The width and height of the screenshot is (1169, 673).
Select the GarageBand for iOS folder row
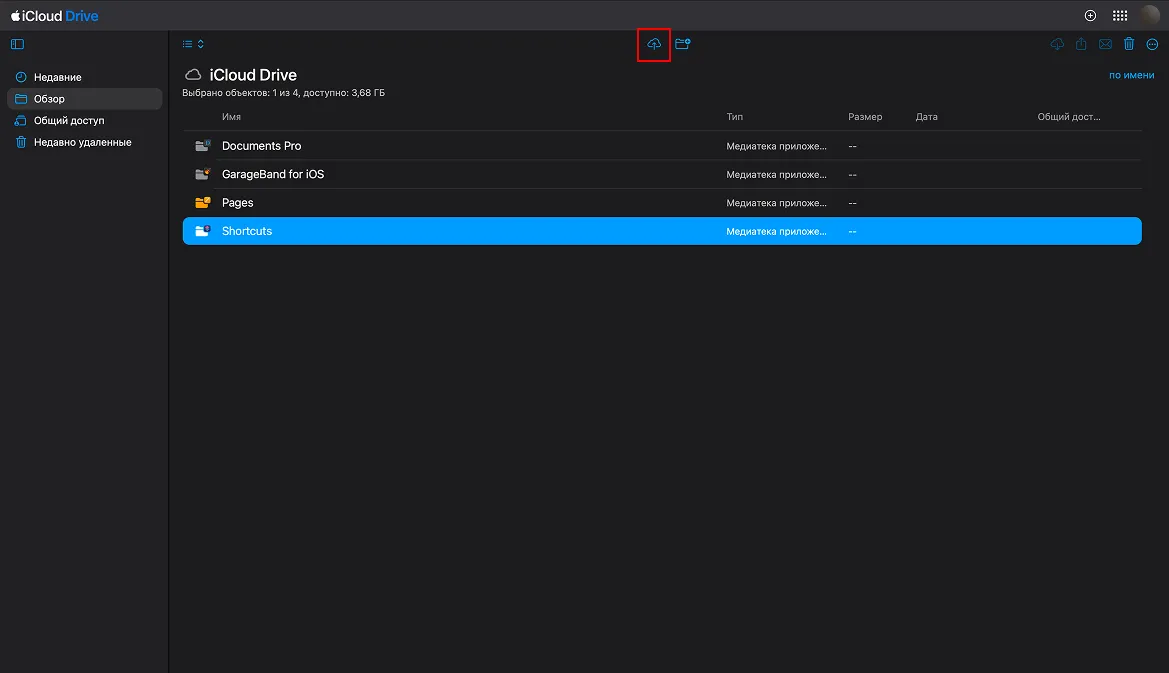tap(662, 174)
